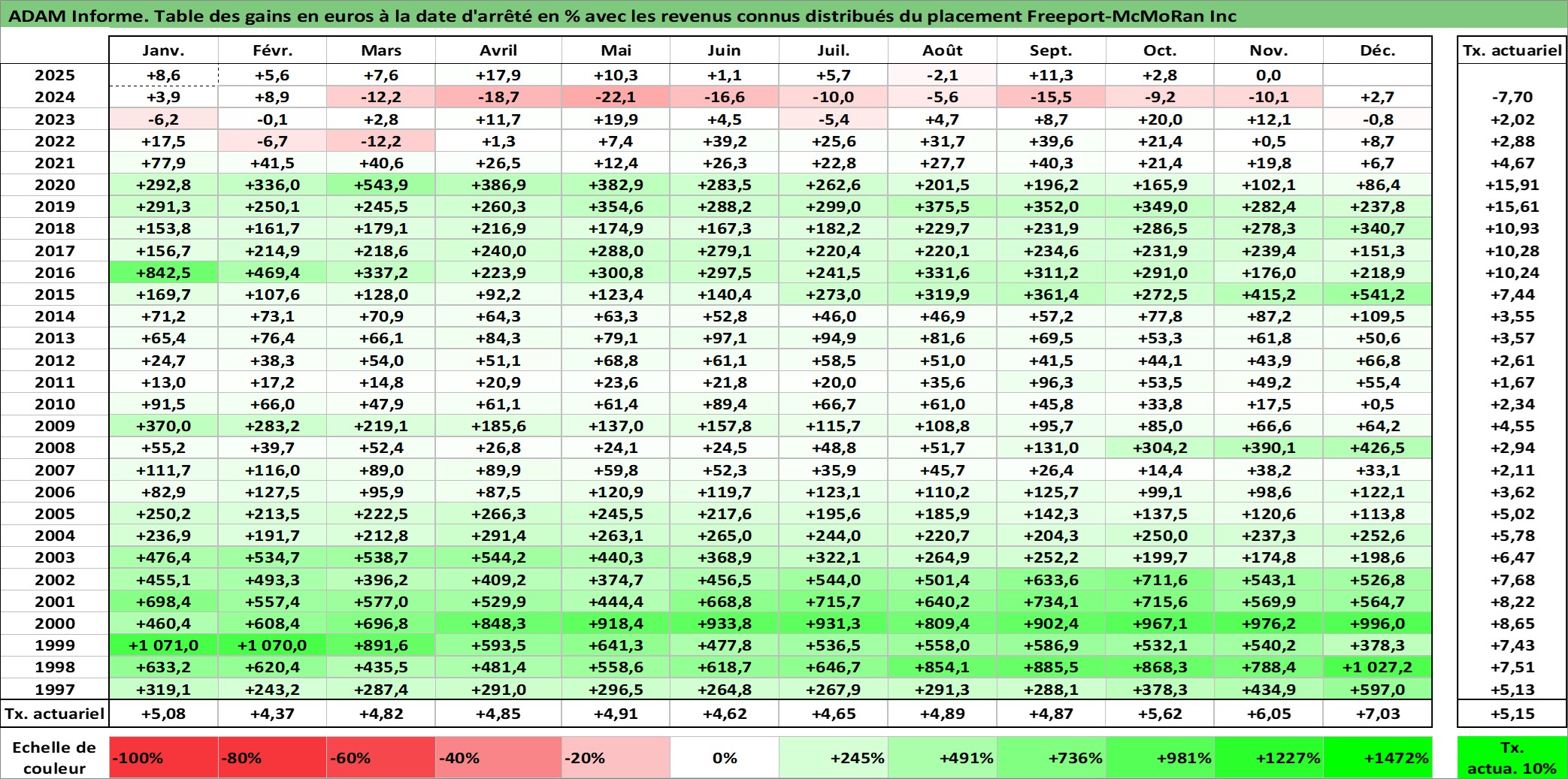Select the 1997 row label
This screenshot has width=1568, height=779.
click(55, 689)
